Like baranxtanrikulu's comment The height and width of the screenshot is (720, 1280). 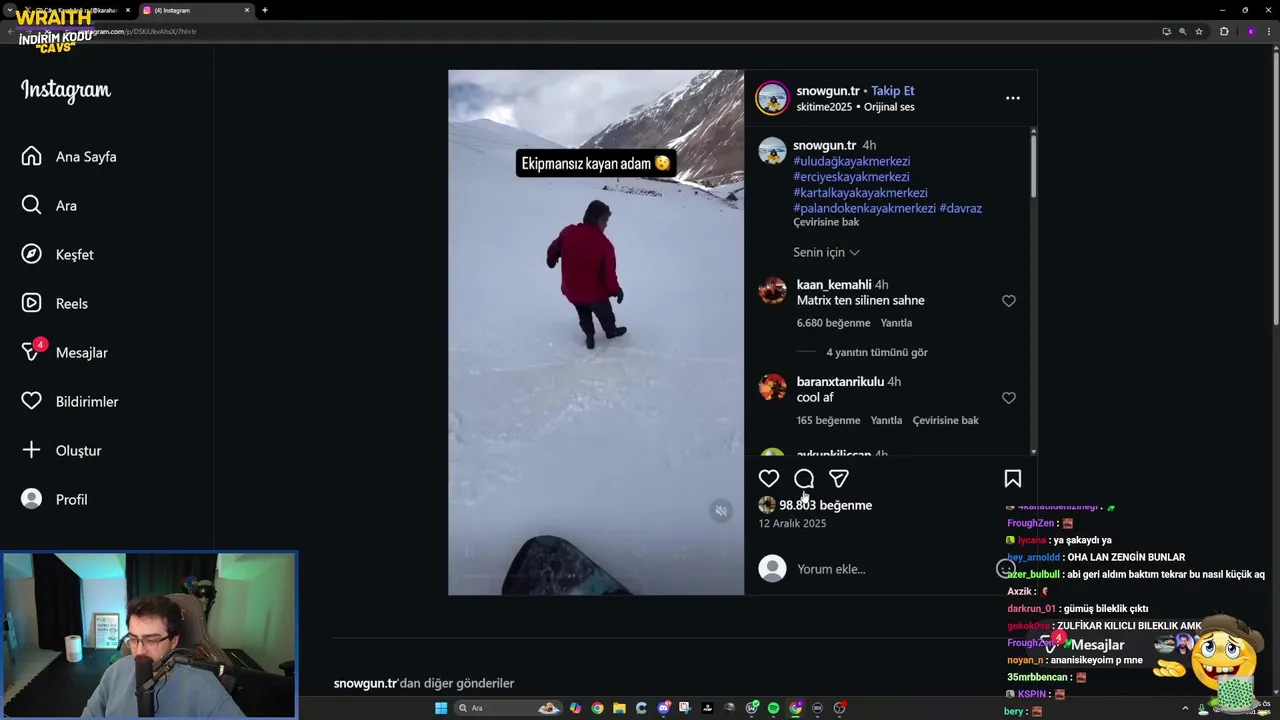coord(1009,398)
